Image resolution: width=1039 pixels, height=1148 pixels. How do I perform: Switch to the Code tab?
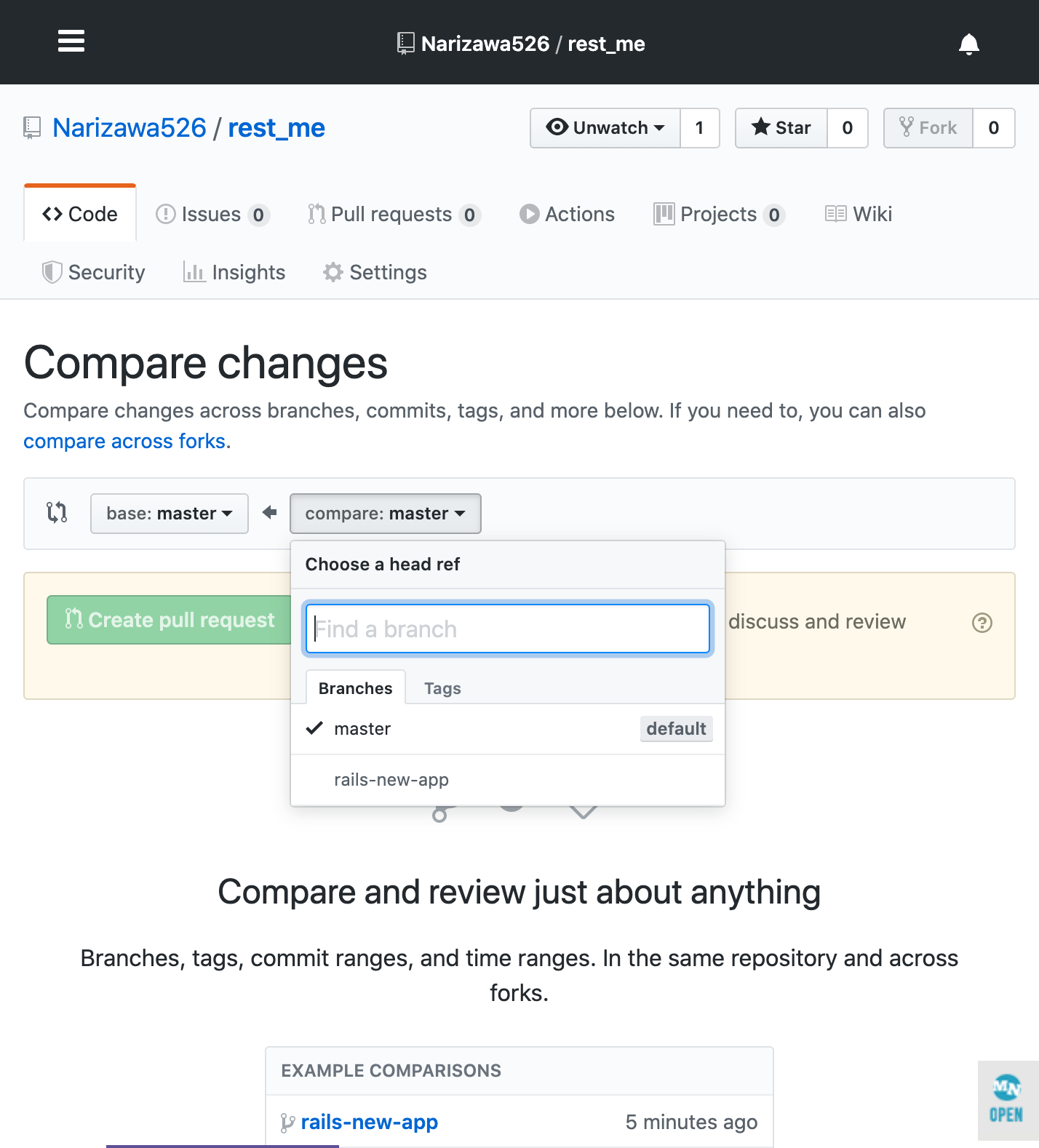pyautogui.click(x=80, y=214)
